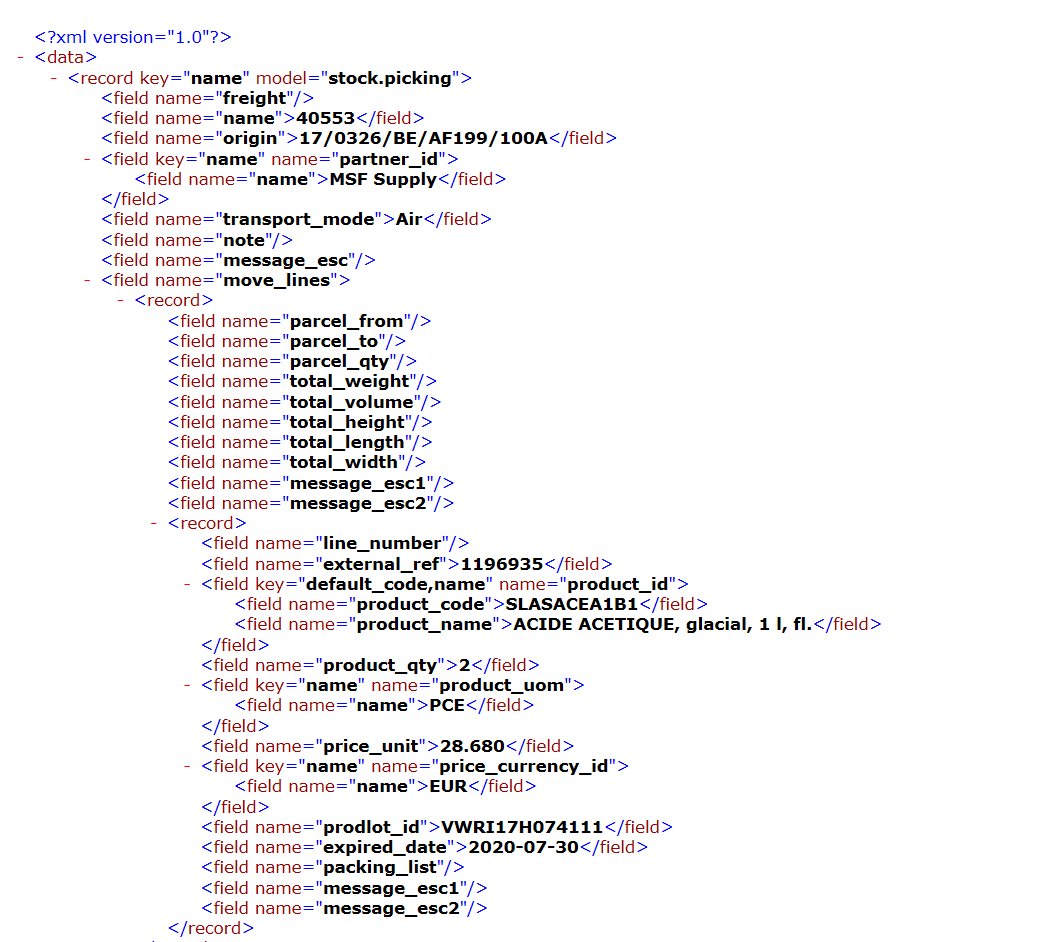The image size is (1039, 942).
Task: Collapse the move_lines field node
Action: click(88, 281)
